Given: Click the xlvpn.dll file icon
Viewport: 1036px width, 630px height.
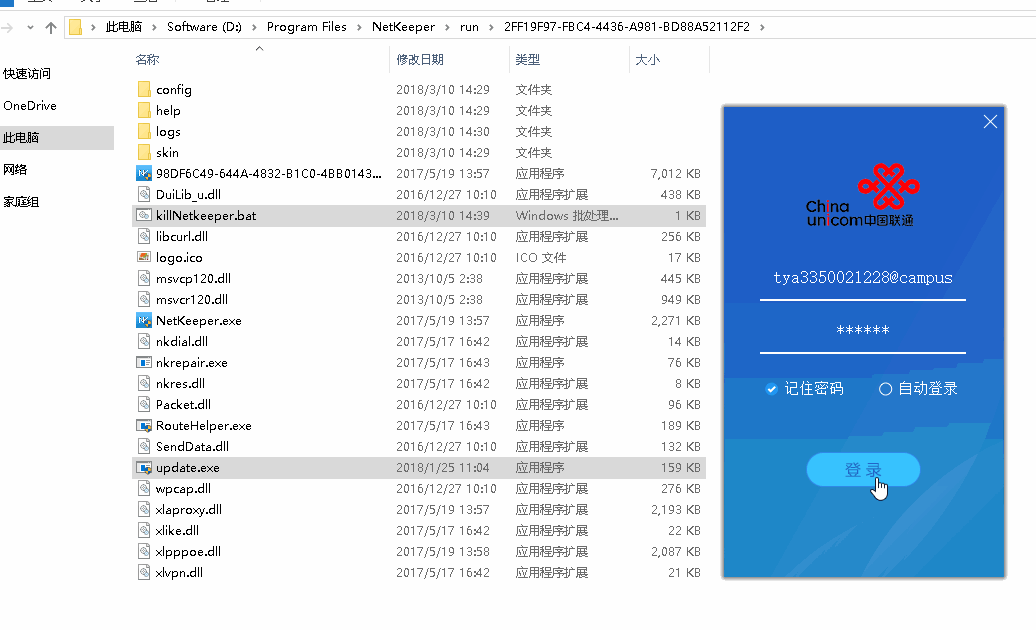Looking at the screenshot, I should (144, 573).
